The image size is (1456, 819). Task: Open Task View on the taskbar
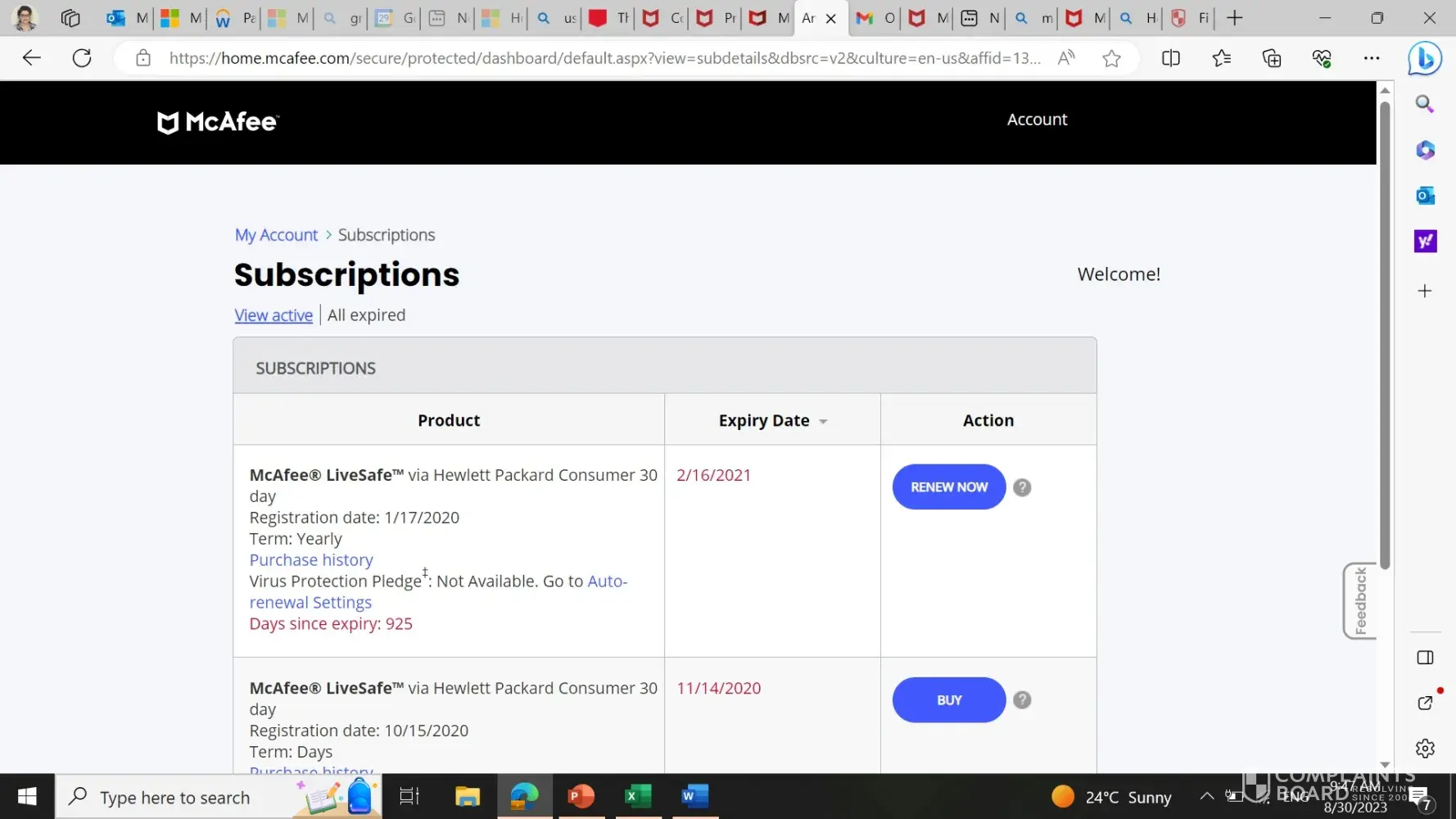(409, 797)
